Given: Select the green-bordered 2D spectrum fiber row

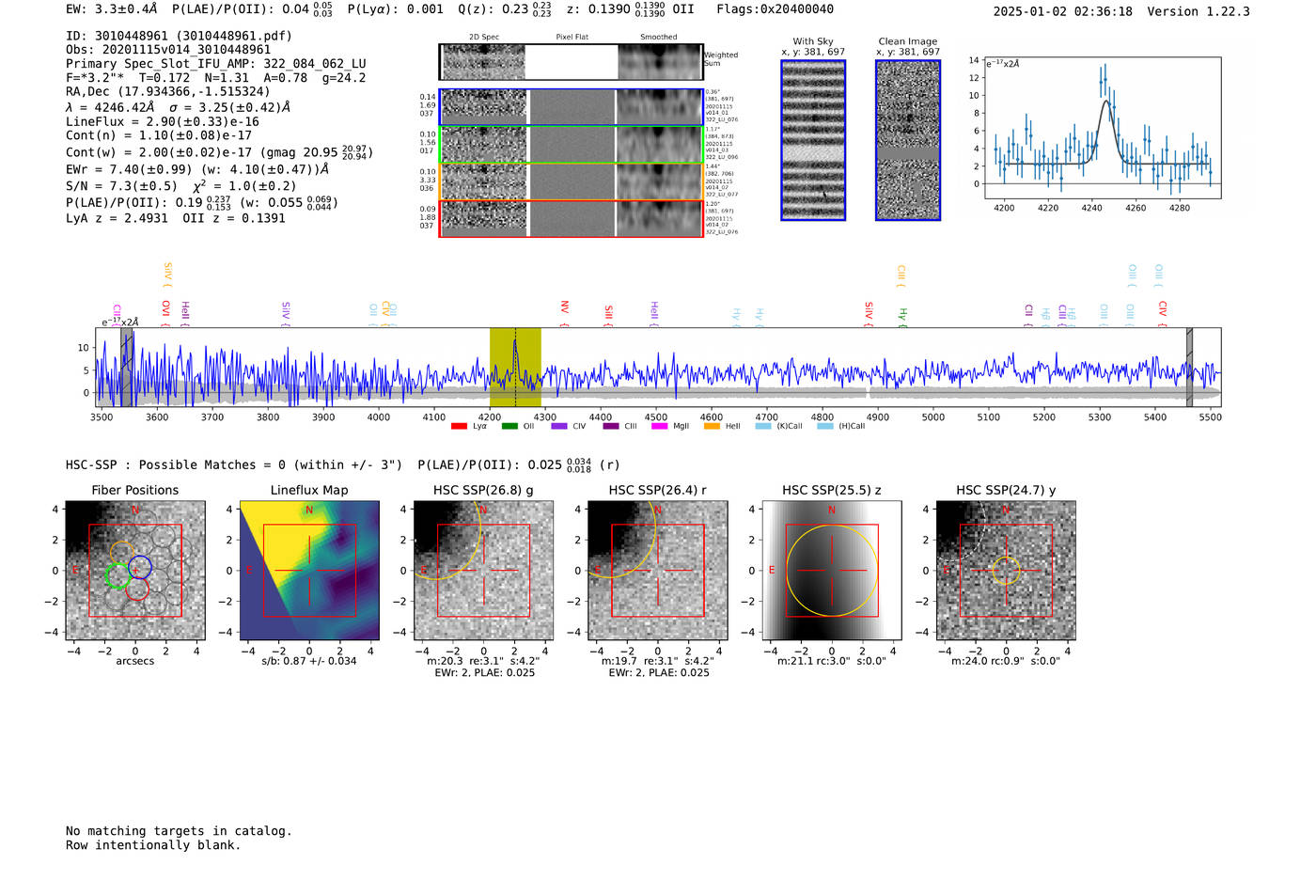Looking at the screenshot, I should coord(571,145).
